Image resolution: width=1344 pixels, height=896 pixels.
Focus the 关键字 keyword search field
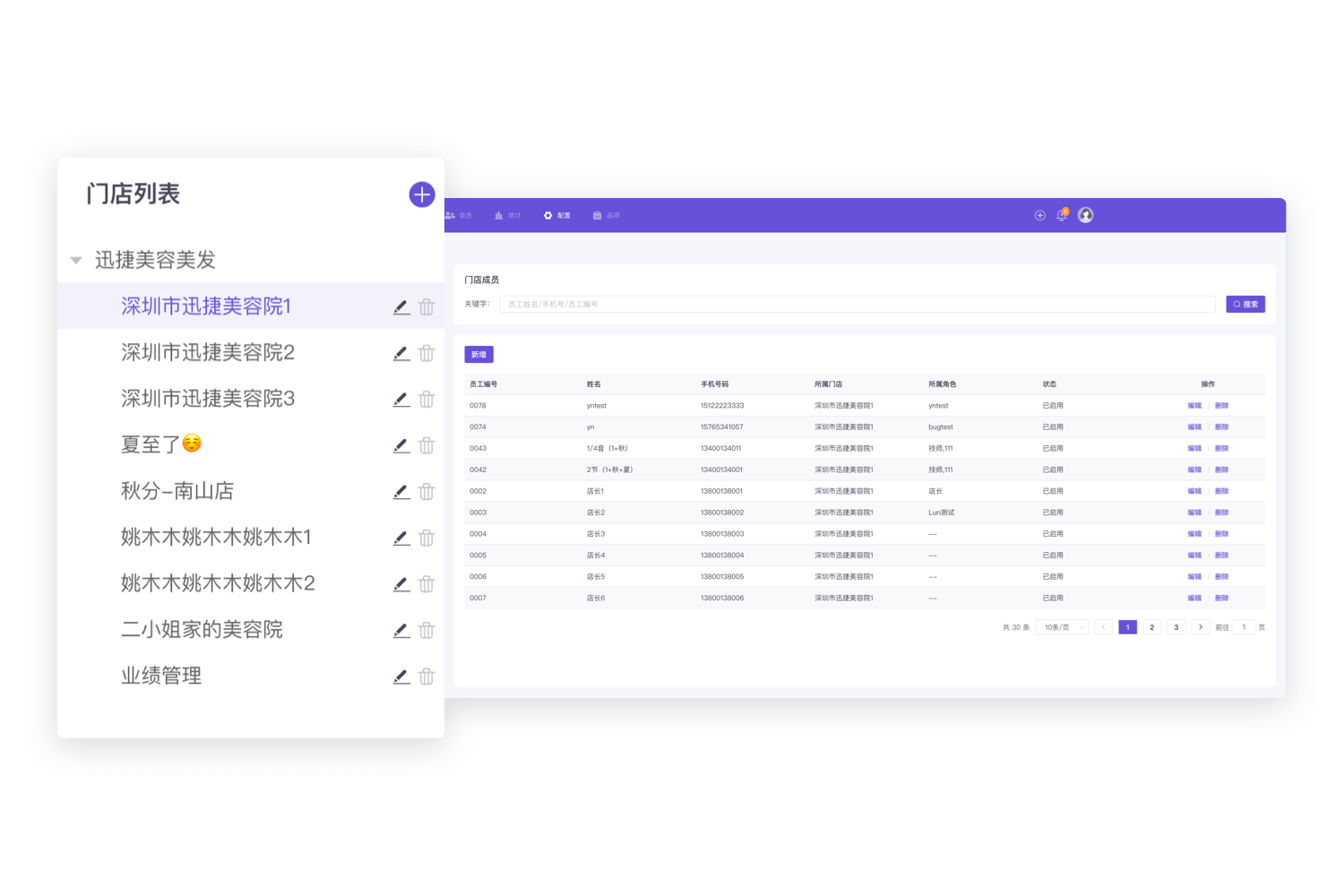[x=857, y=305]
